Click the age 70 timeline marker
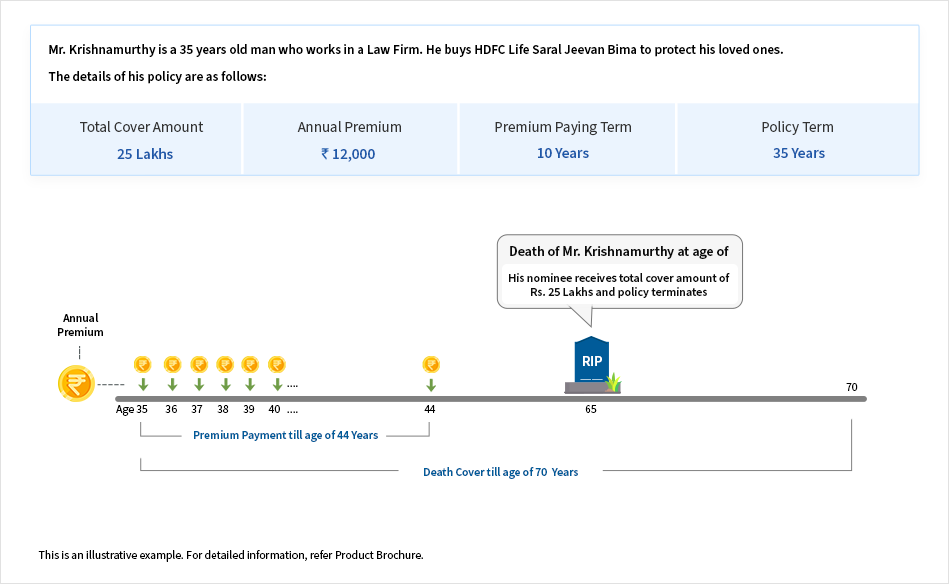This screenshot has width=949, height=584. 852,387
